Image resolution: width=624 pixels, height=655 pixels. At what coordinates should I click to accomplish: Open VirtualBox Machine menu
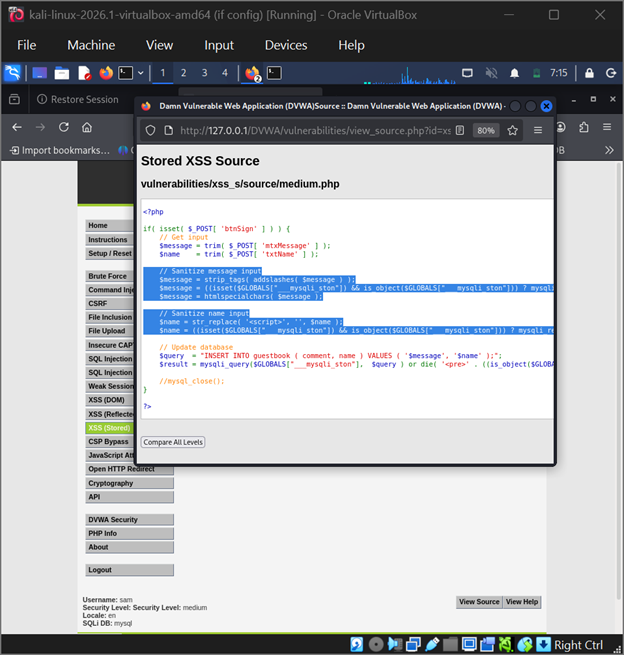tap(91, 45)
